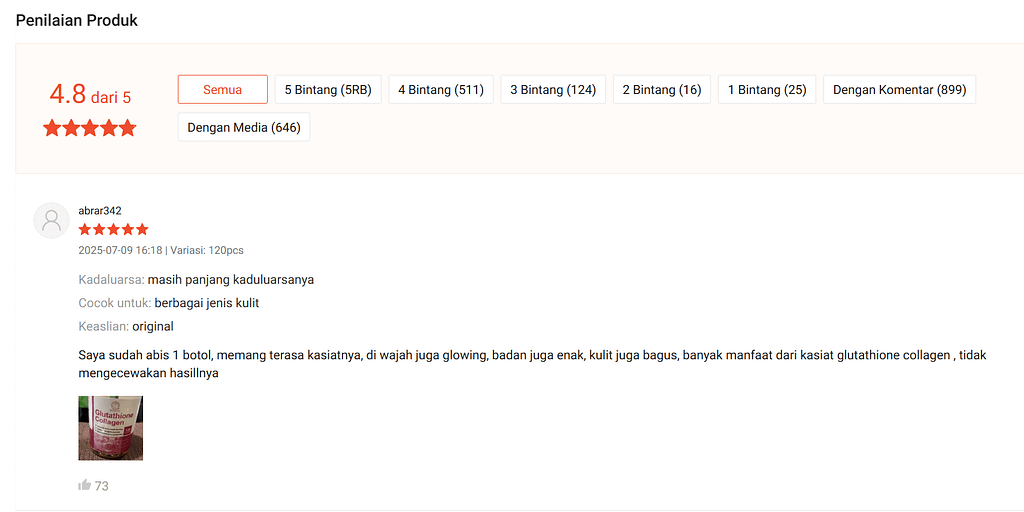Click the Keaslian: original line
Viewport: 1024px width, 512px height.
(x=126, y=326)
